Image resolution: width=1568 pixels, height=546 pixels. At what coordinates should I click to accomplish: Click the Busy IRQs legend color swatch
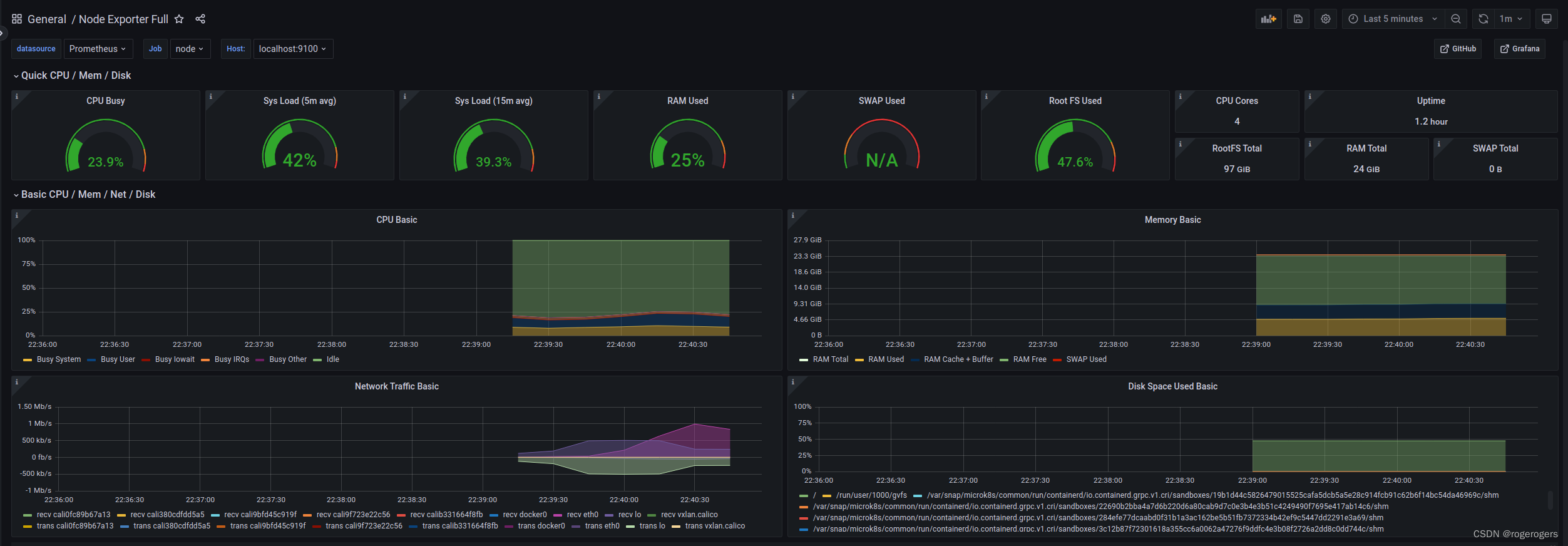click(x=205, y=360)
